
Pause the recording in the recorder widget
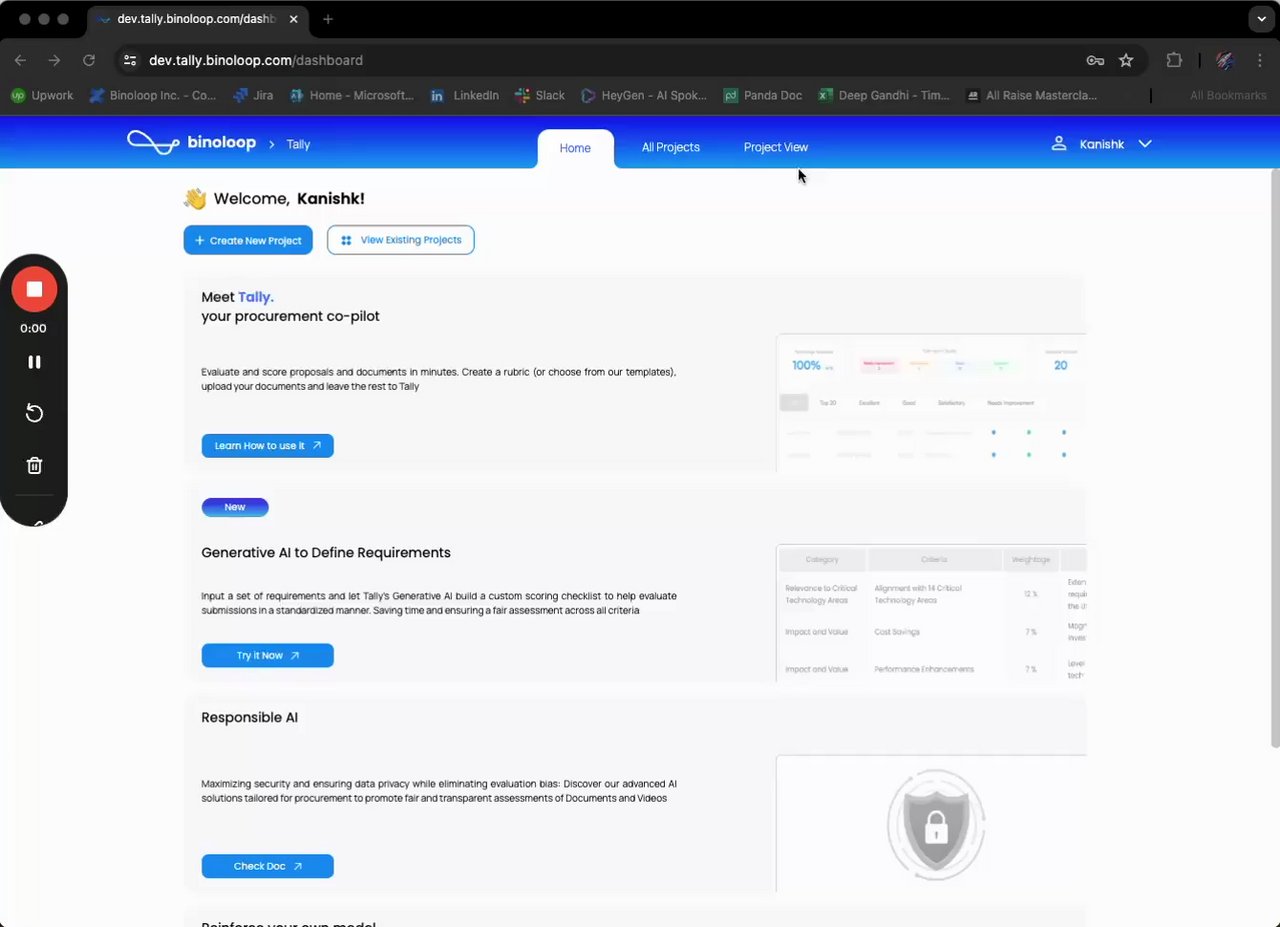[34, 362]
